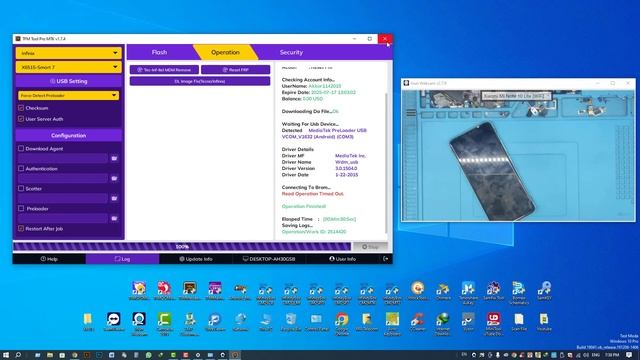Viewport: 640px width, 360px height.
Task: Open the Youtube folder on desktop
Action: [x=544, y=322]
